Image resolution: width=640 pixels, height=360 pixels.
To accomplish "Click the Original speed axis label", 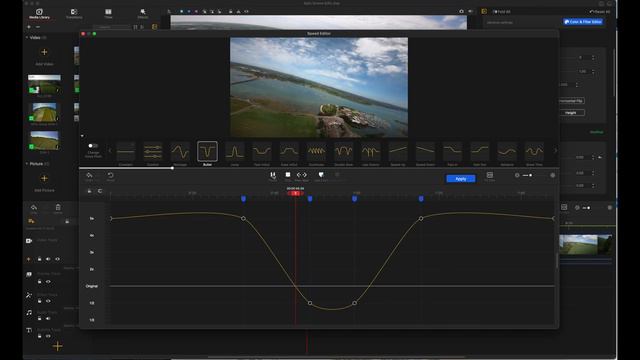I will point(92,286).
